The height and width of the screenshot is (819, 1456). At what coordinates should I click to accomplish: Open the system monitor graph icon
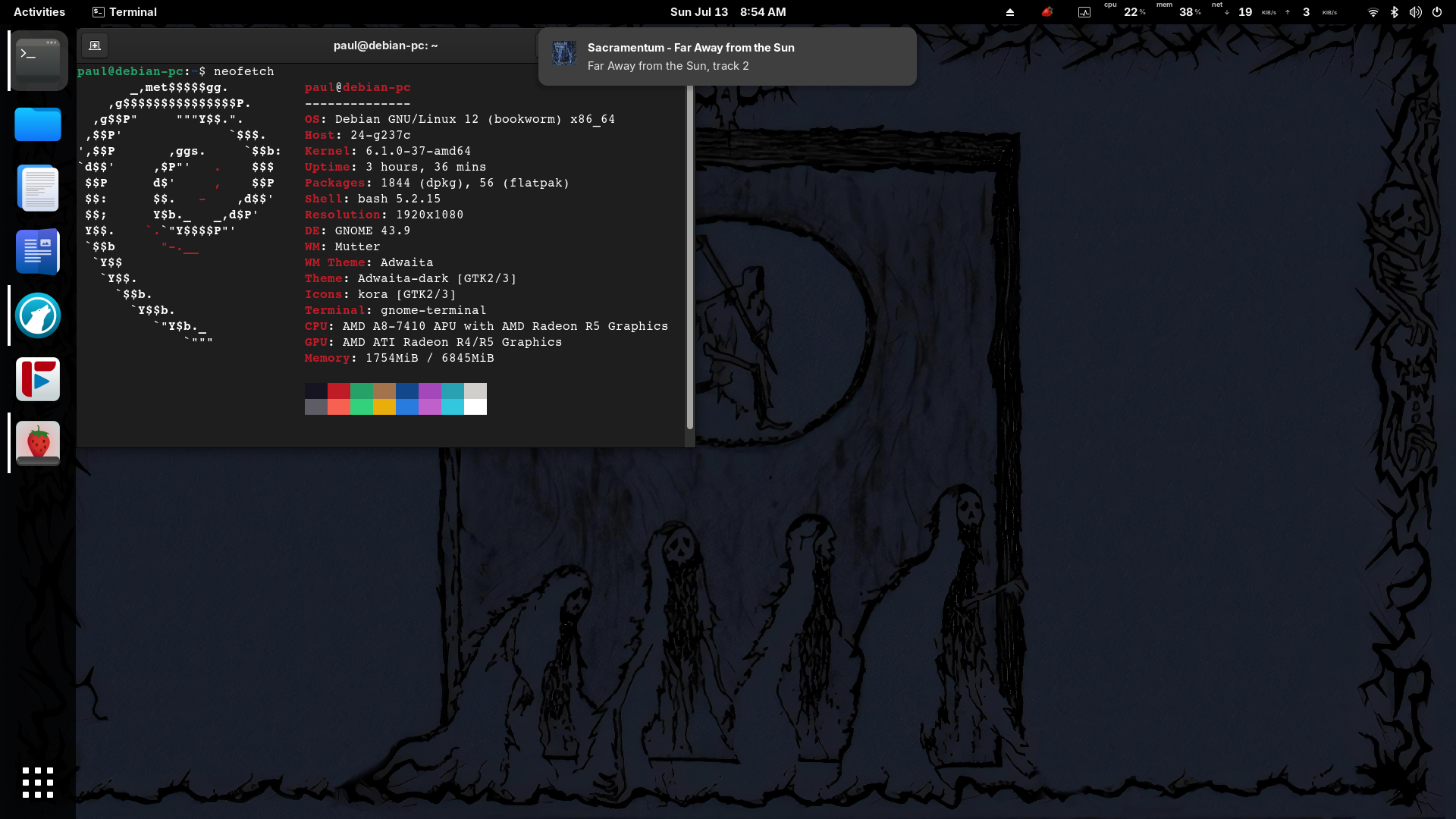(x=1084, y=12)
